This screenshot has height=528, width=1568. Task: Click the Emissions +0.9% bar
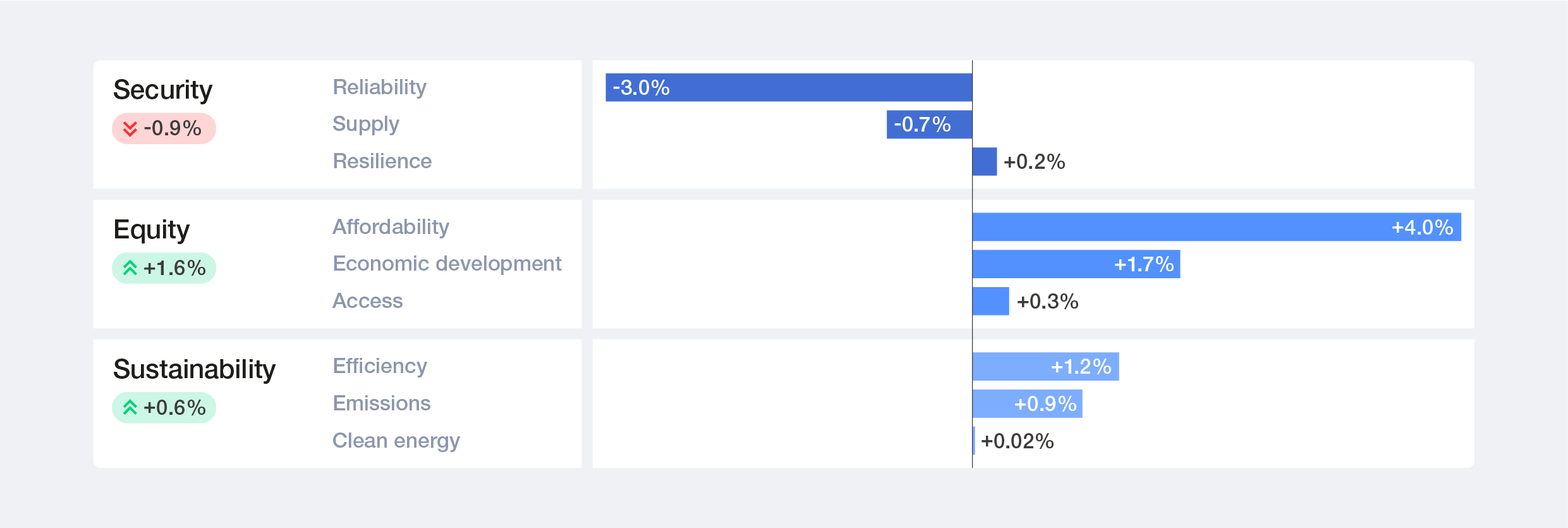1028,404
